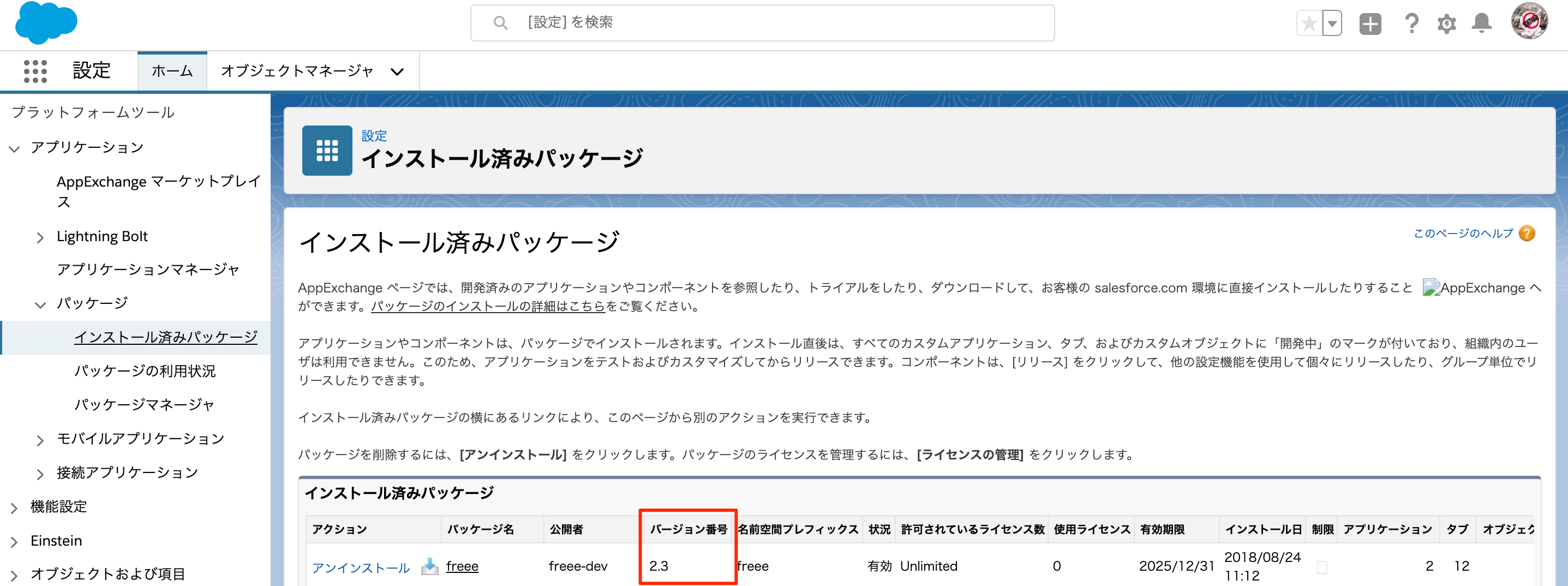Open パッケージの利用状況 in sidebar

pyautogui.click(x=145, y=371)
